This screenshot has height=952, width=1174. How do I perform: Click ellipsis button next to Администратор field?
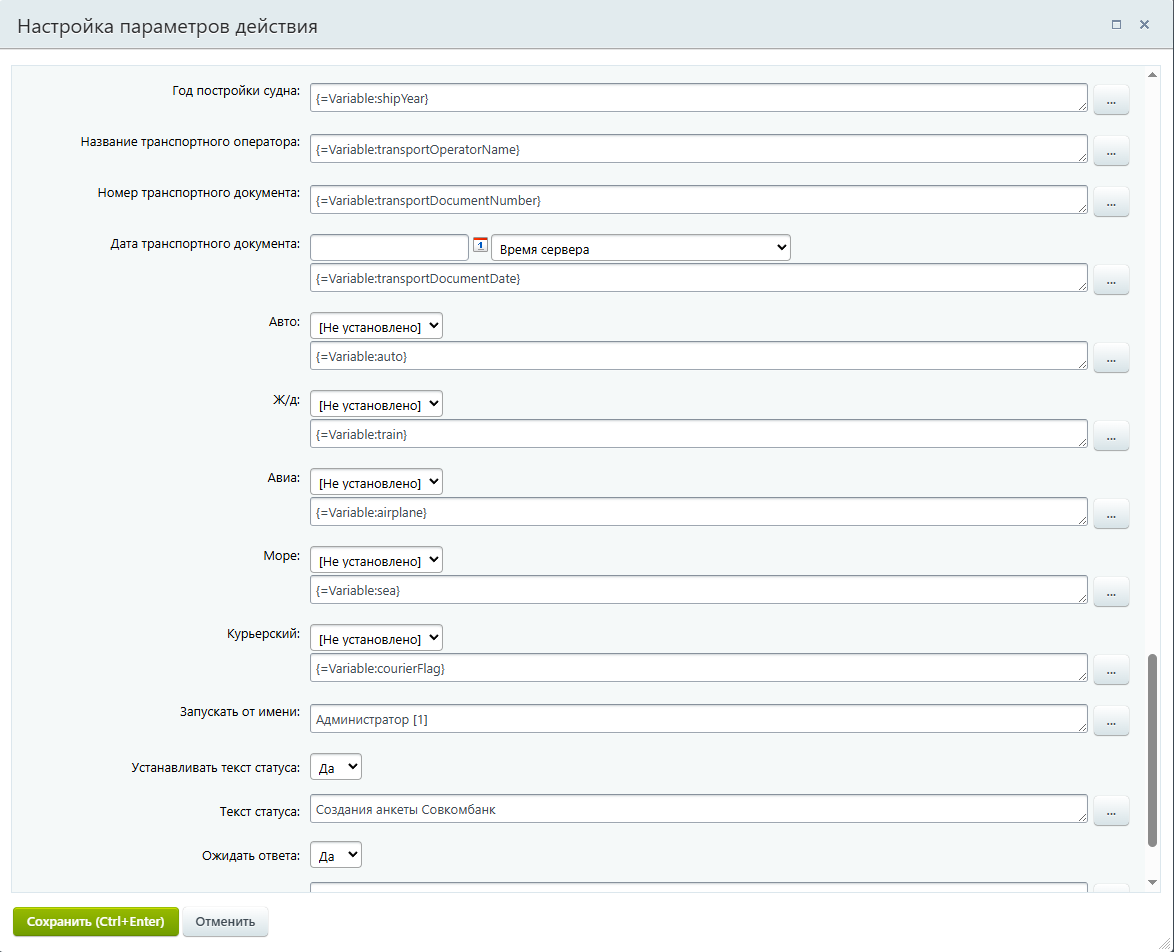[1111, 720]
